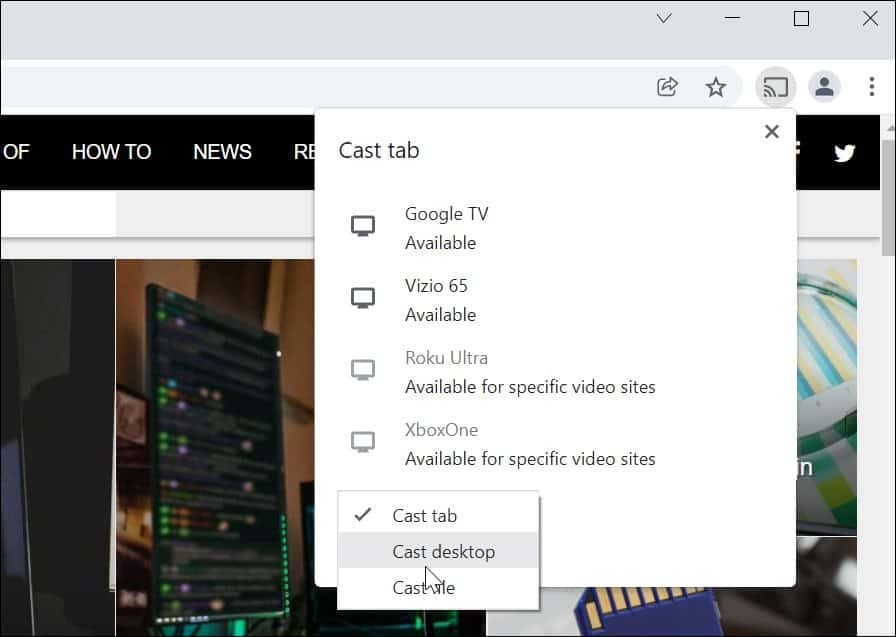
Task: Click 'Available' status under Vizio 65
Action: [441, 315]
